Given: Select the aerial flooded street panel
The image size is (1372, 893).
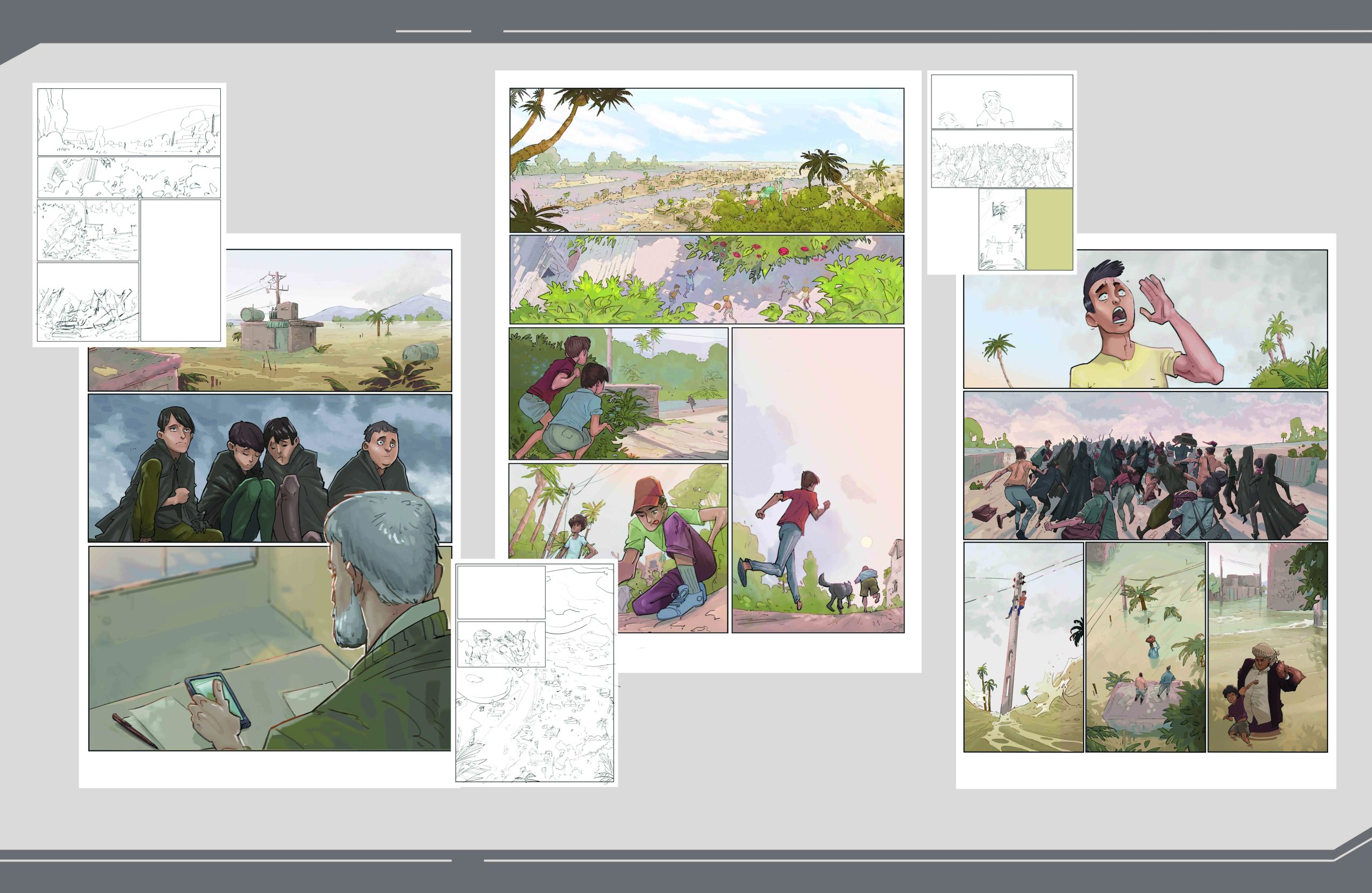Looking at the screenshot, I should coord(1145,647).
